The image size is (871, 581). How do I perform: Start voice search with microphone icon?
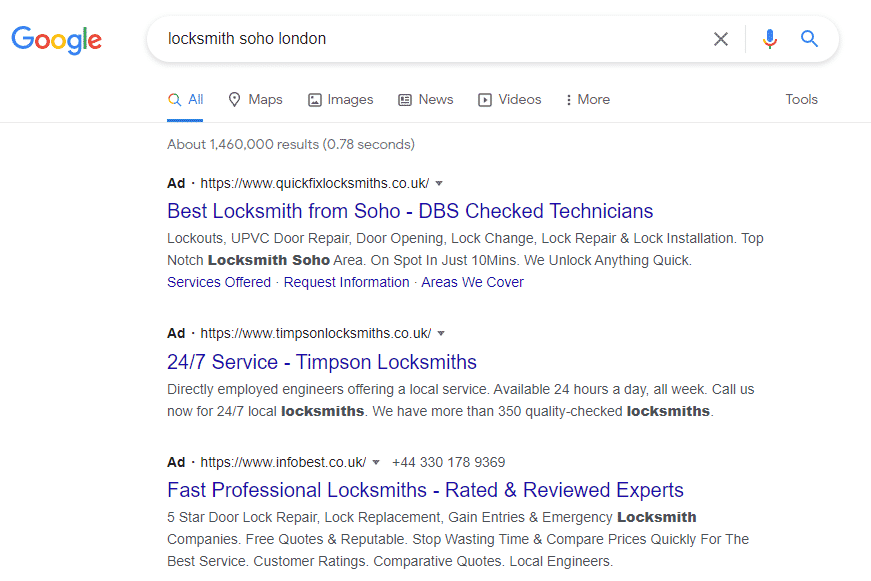(769, 39)
